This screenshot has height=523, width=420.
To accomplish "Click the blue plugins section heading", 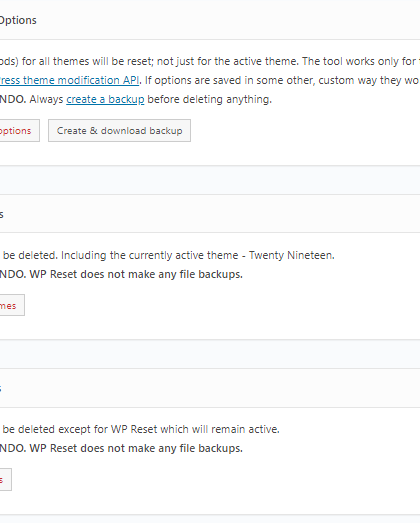I will point(1,388).
